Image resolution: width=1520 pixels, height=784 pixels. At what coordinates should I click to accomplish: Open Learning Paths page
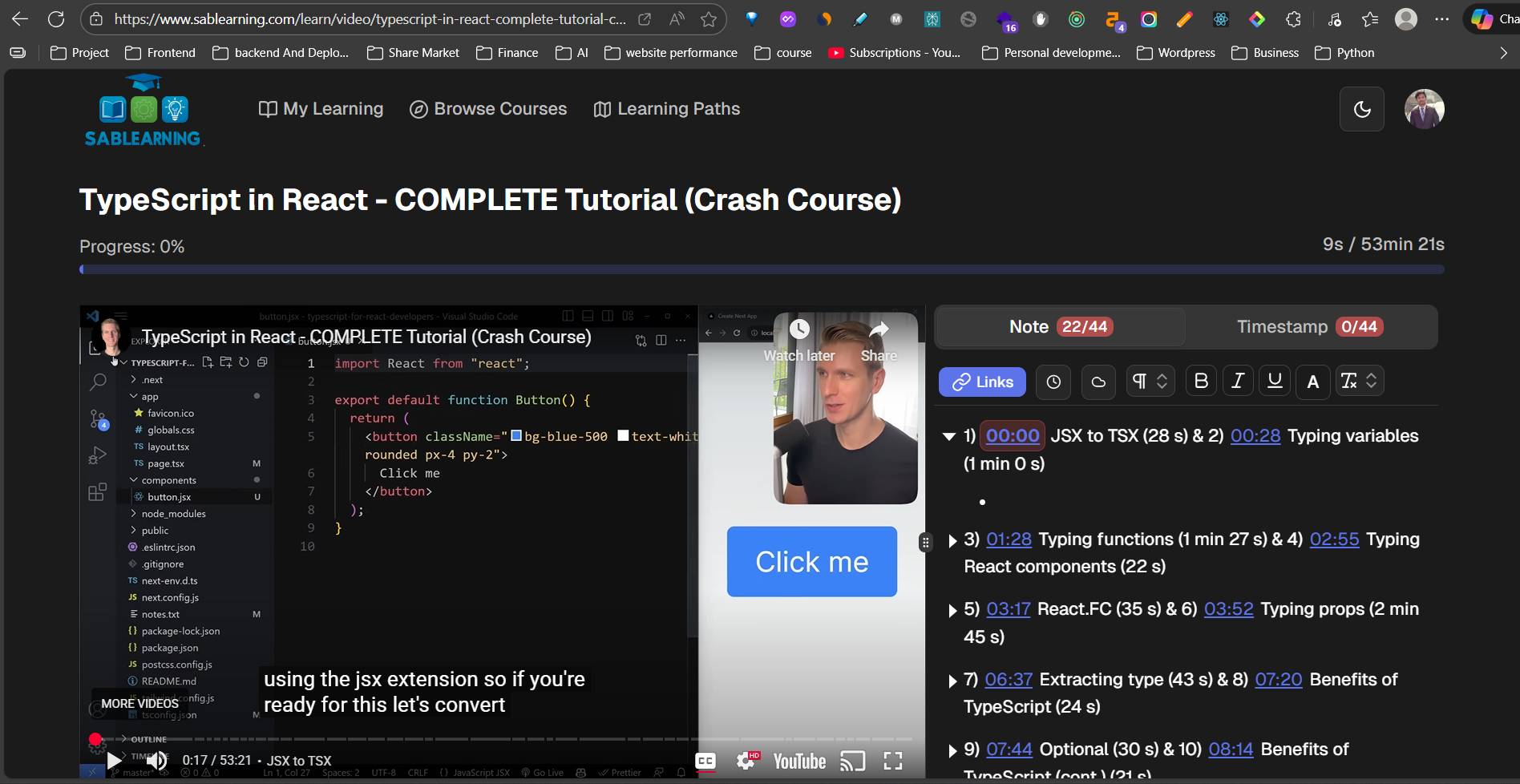tap(667, 109)
